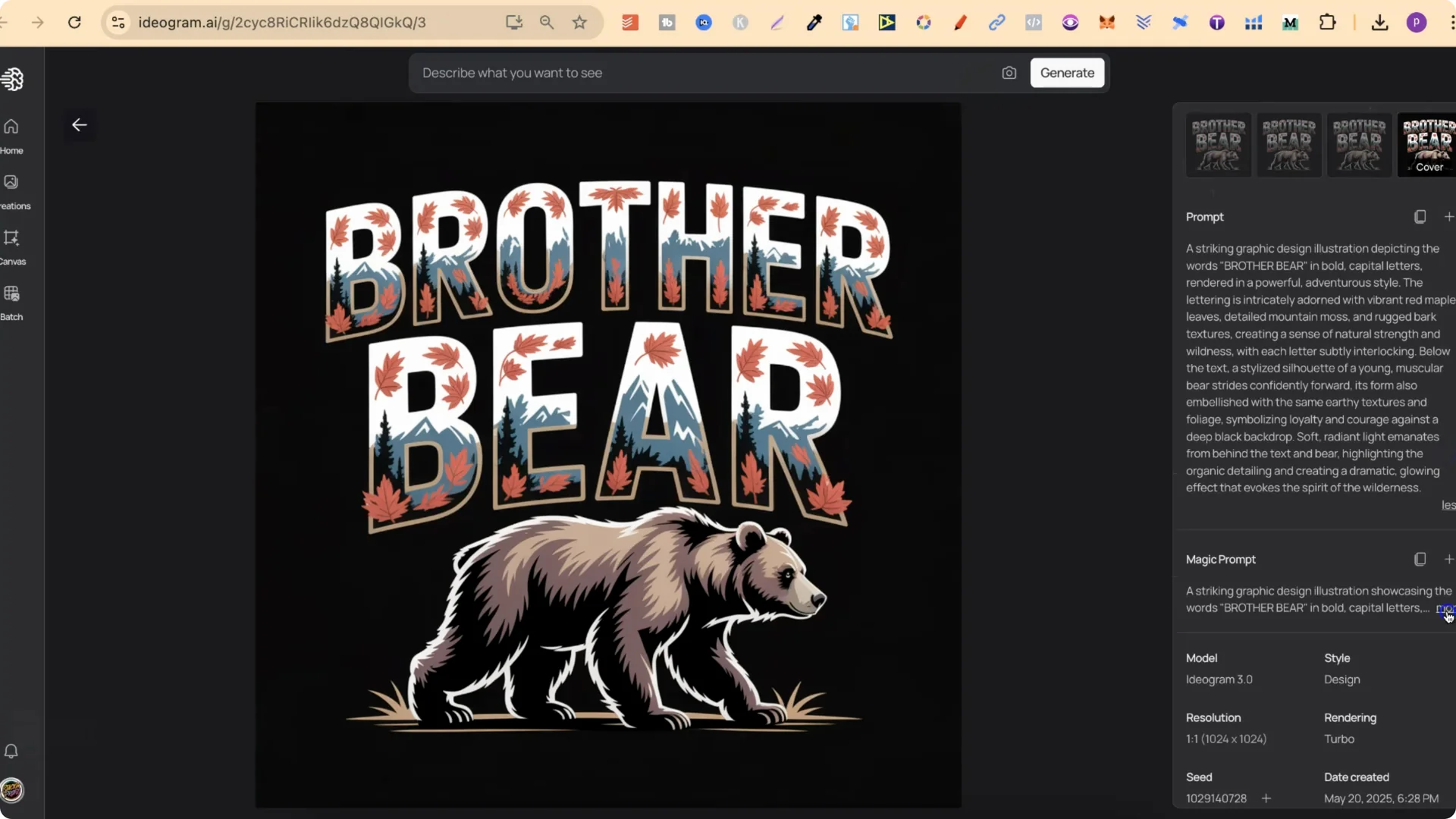Copy the Prompt text using the copy icon

(x=1419, y=216)
